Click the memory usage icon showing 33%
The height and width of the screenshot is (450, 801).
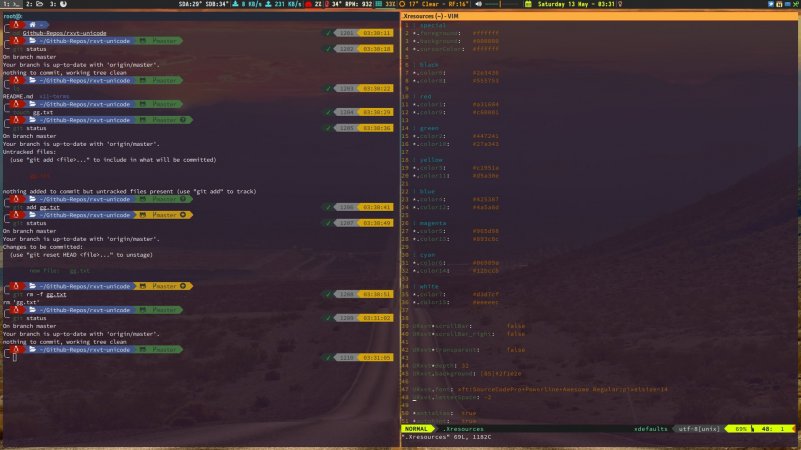coord(379,4)
